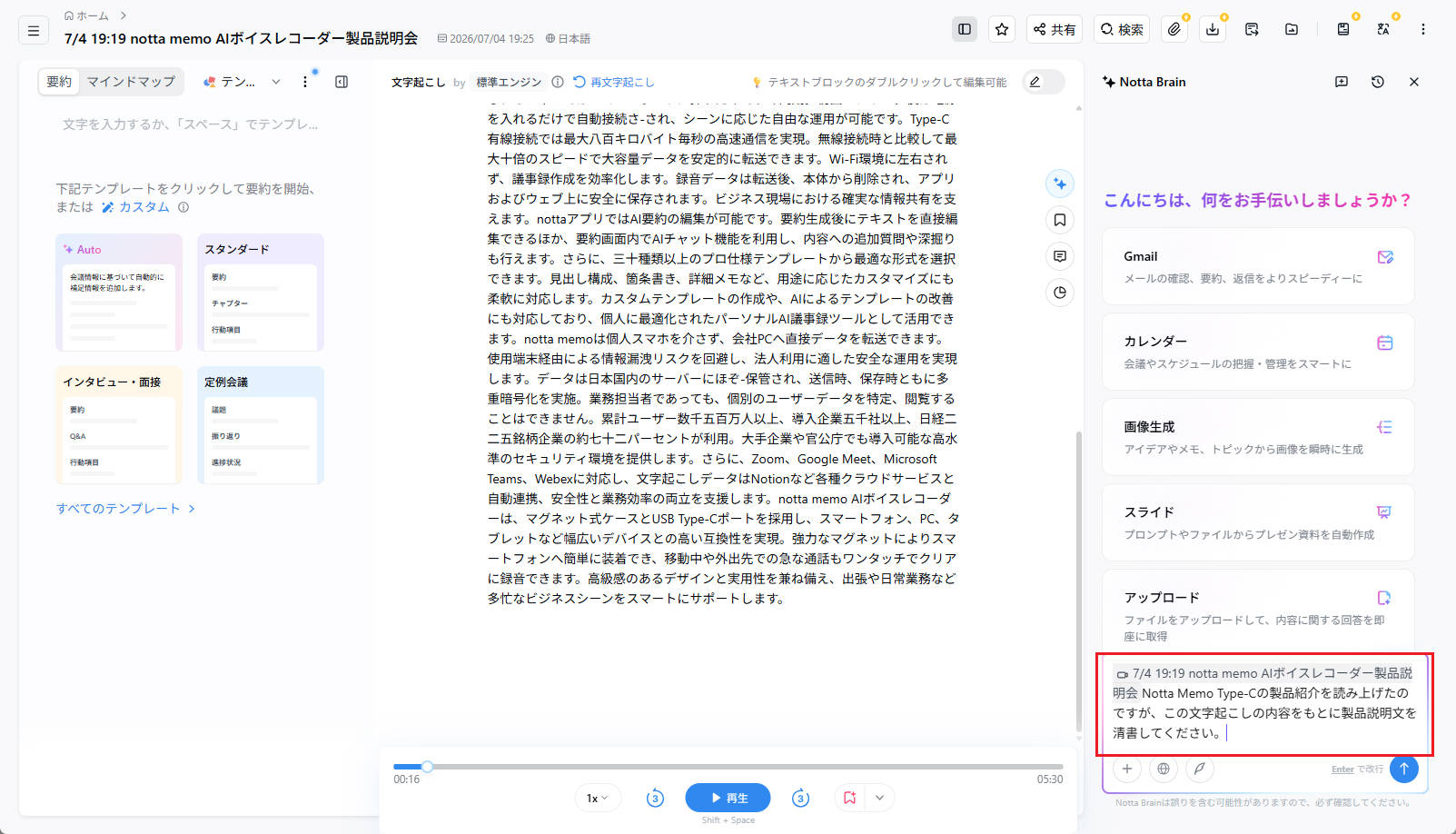This screenshot has width=1456, height=834.
Task: Click the notes icon right of download
Action: click(x=1252, y=29)
